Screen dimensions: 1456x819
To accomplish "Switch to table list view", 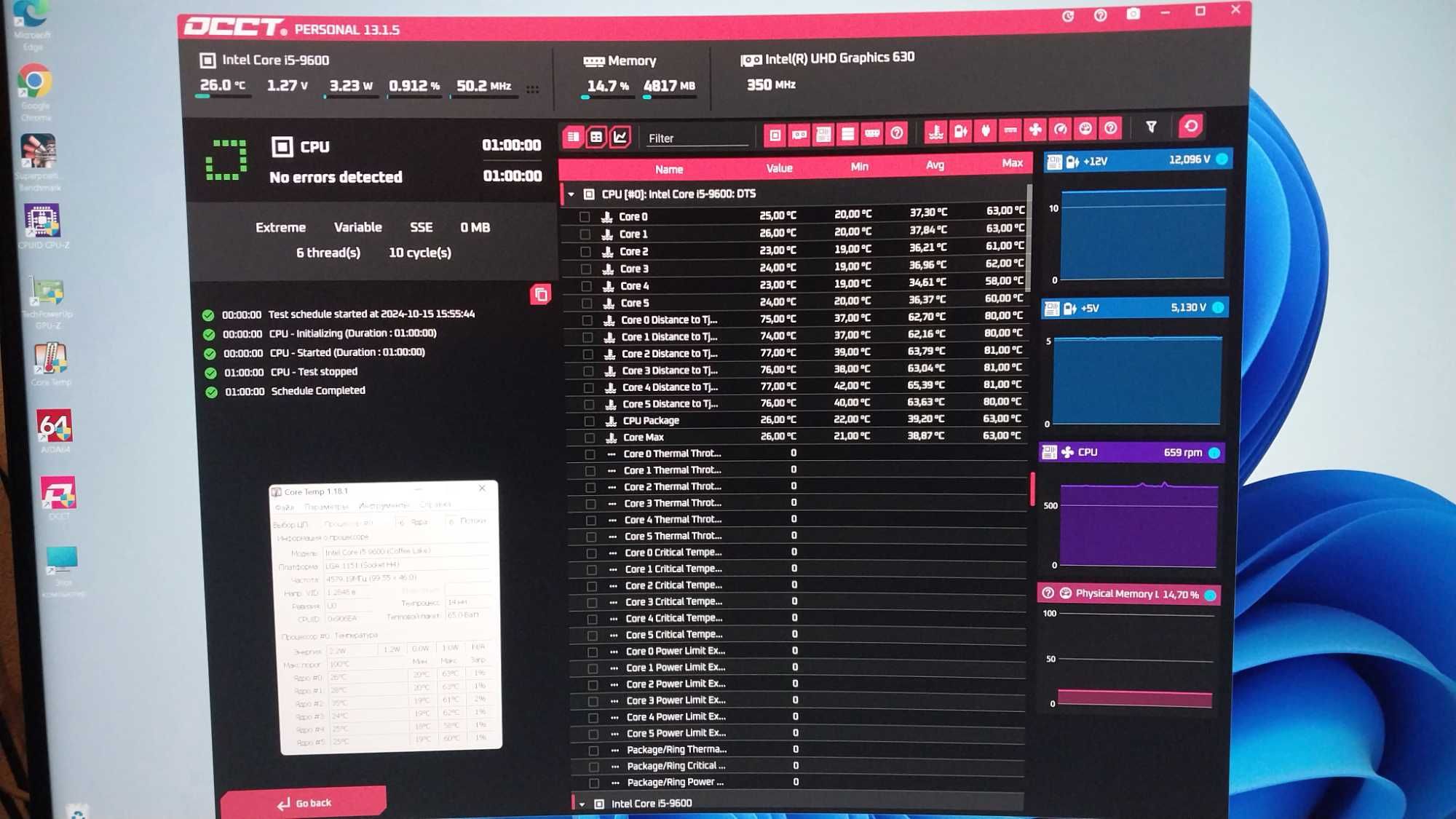I will coord(574,136).
